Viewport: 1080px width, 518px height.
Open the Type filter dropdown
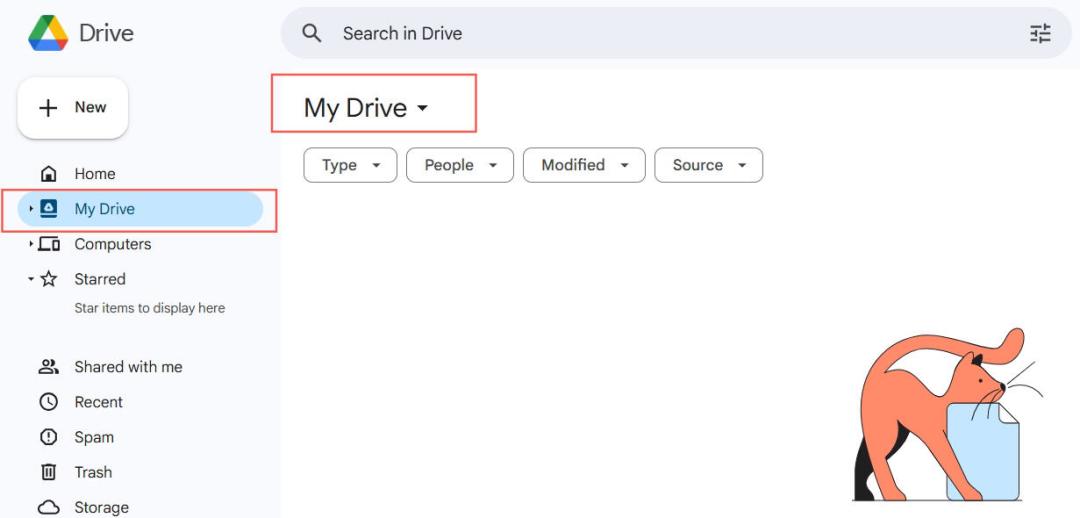pyautogui.click(x=350, y=165)
